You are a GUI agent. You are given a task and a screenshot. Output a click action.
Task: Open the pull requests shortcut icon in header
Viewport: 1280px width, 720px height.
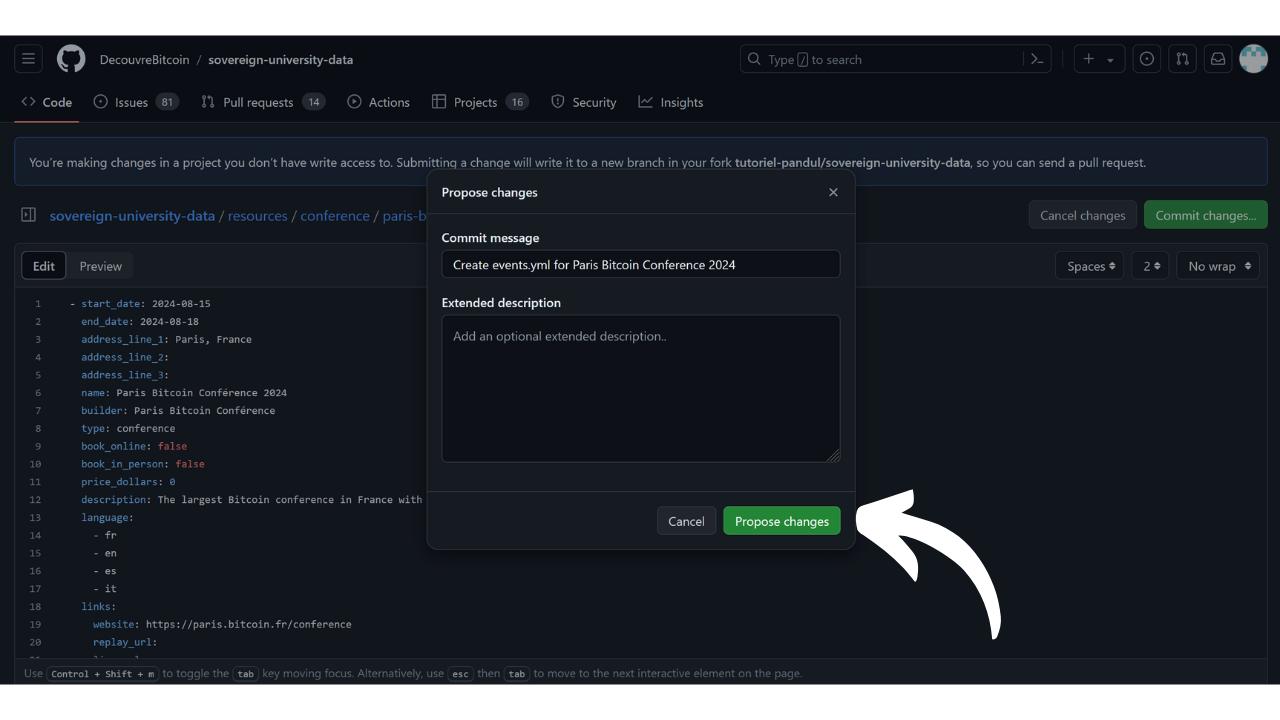pyautogui.click(x=1182, y=59)
